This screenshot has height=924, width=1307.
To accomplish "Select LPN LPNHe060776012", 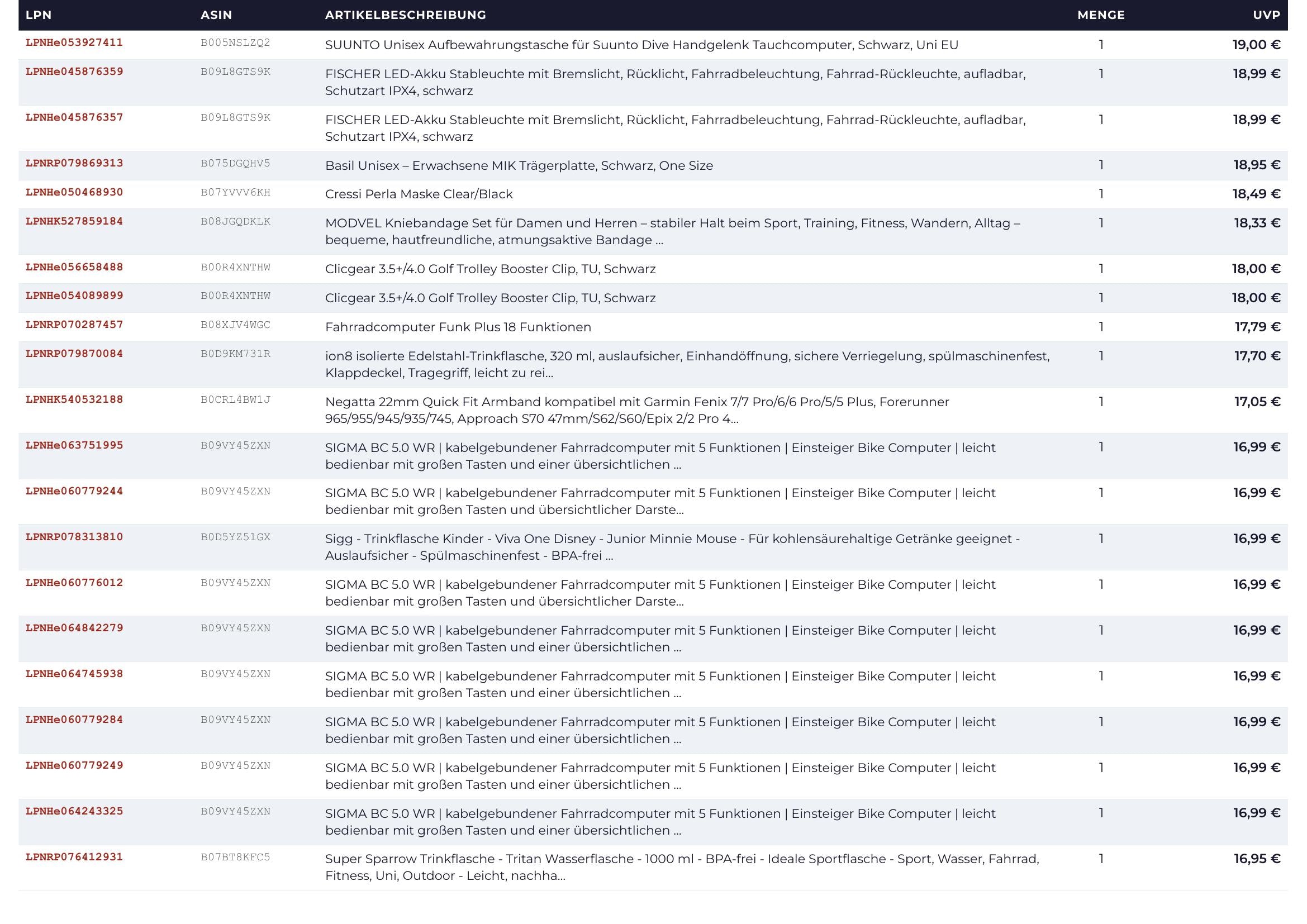I will point(74,583).
